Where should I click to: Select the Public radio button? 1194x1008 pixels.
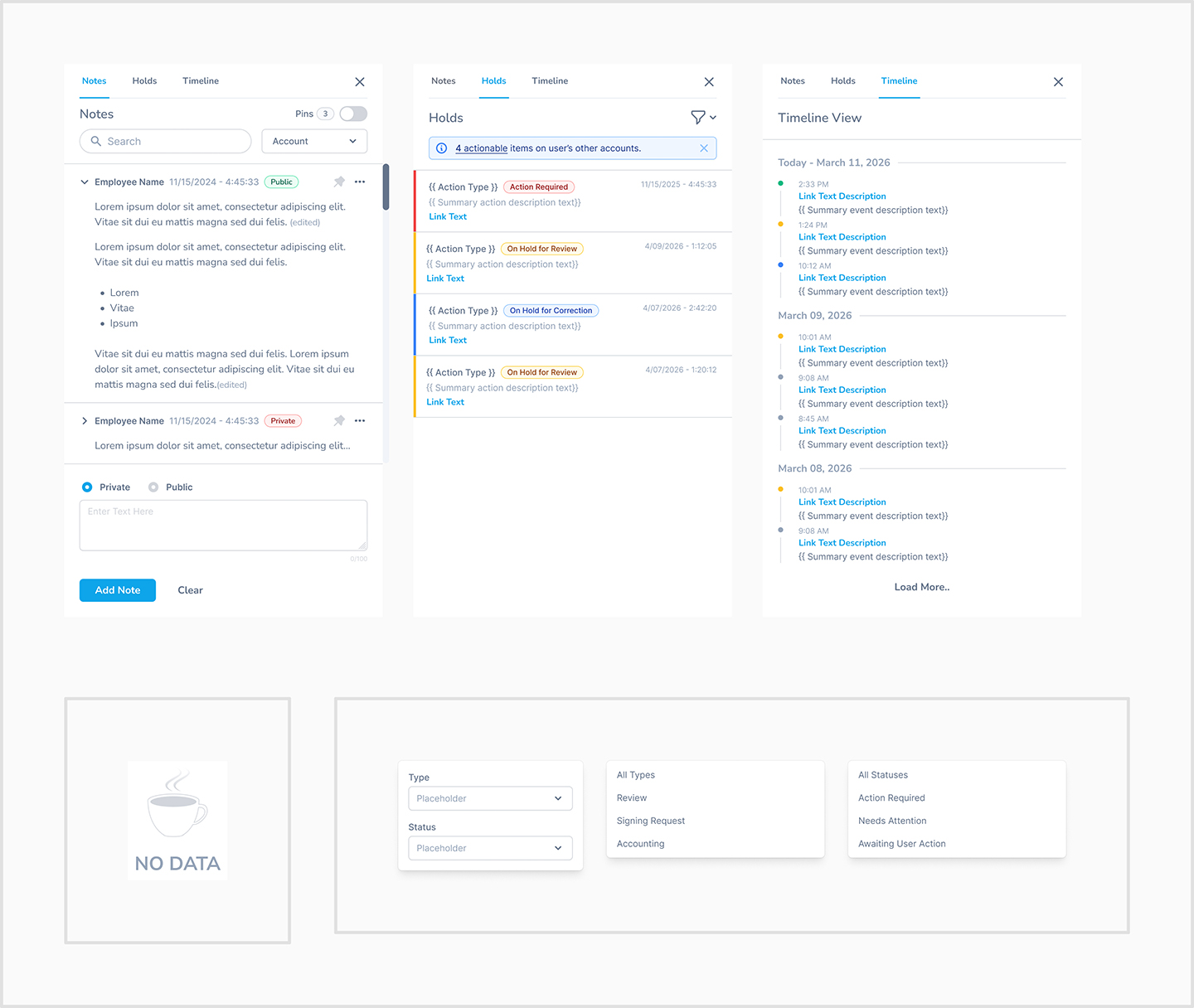point(153,487)
